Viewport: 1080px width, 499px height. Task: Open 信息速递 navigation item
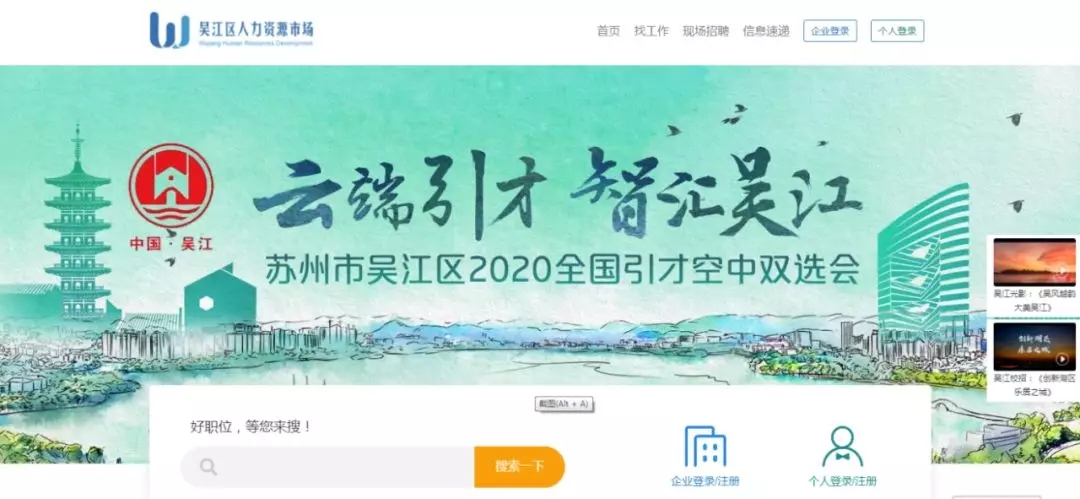766,31
